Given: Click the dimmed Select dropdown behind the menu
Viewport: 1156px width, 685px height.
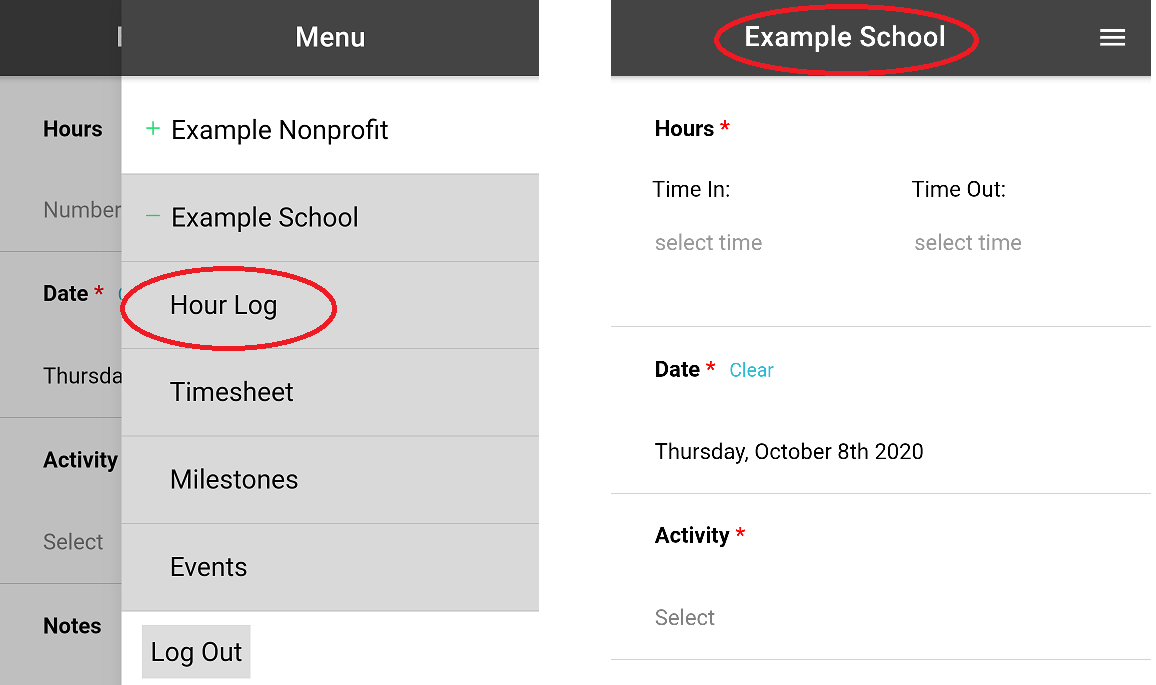Looking at the screenshot, I should [73, 542].
